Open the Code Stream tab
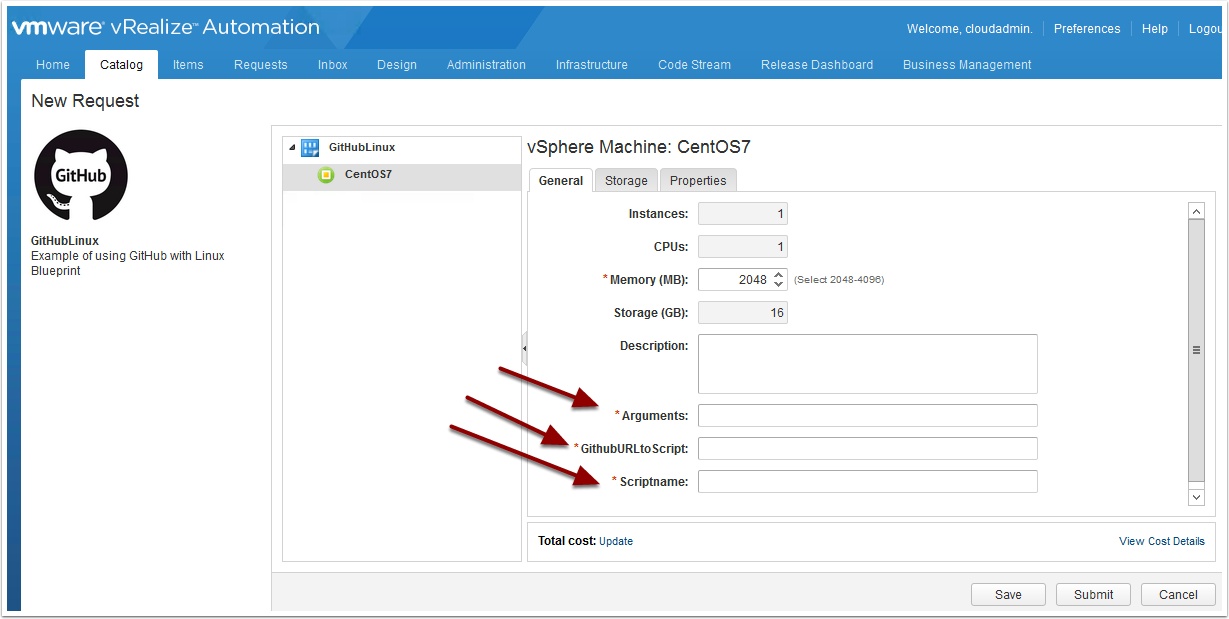 click(694, 65)
